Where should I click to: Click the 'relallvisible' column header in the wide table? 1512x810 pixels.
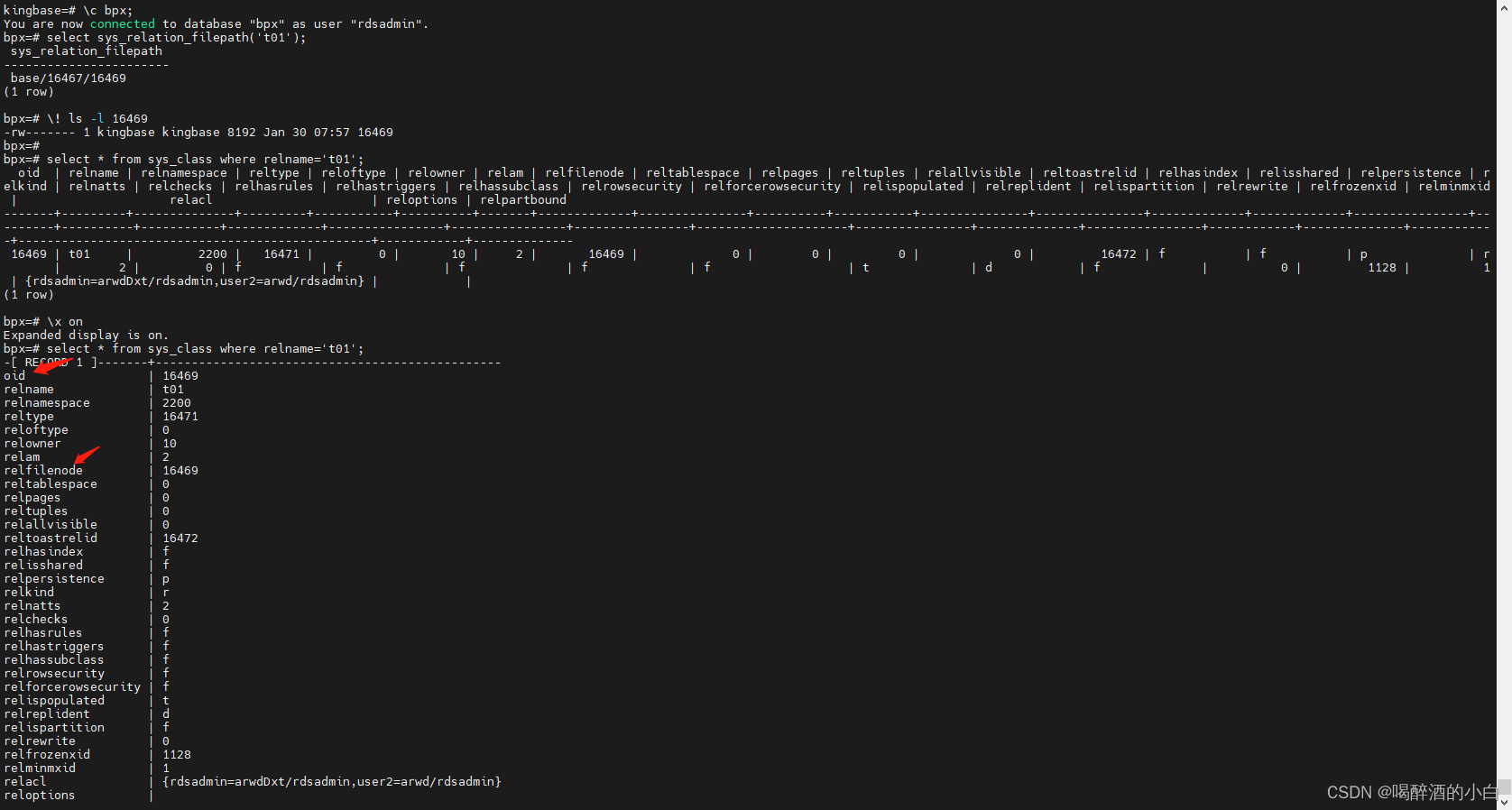974,173
